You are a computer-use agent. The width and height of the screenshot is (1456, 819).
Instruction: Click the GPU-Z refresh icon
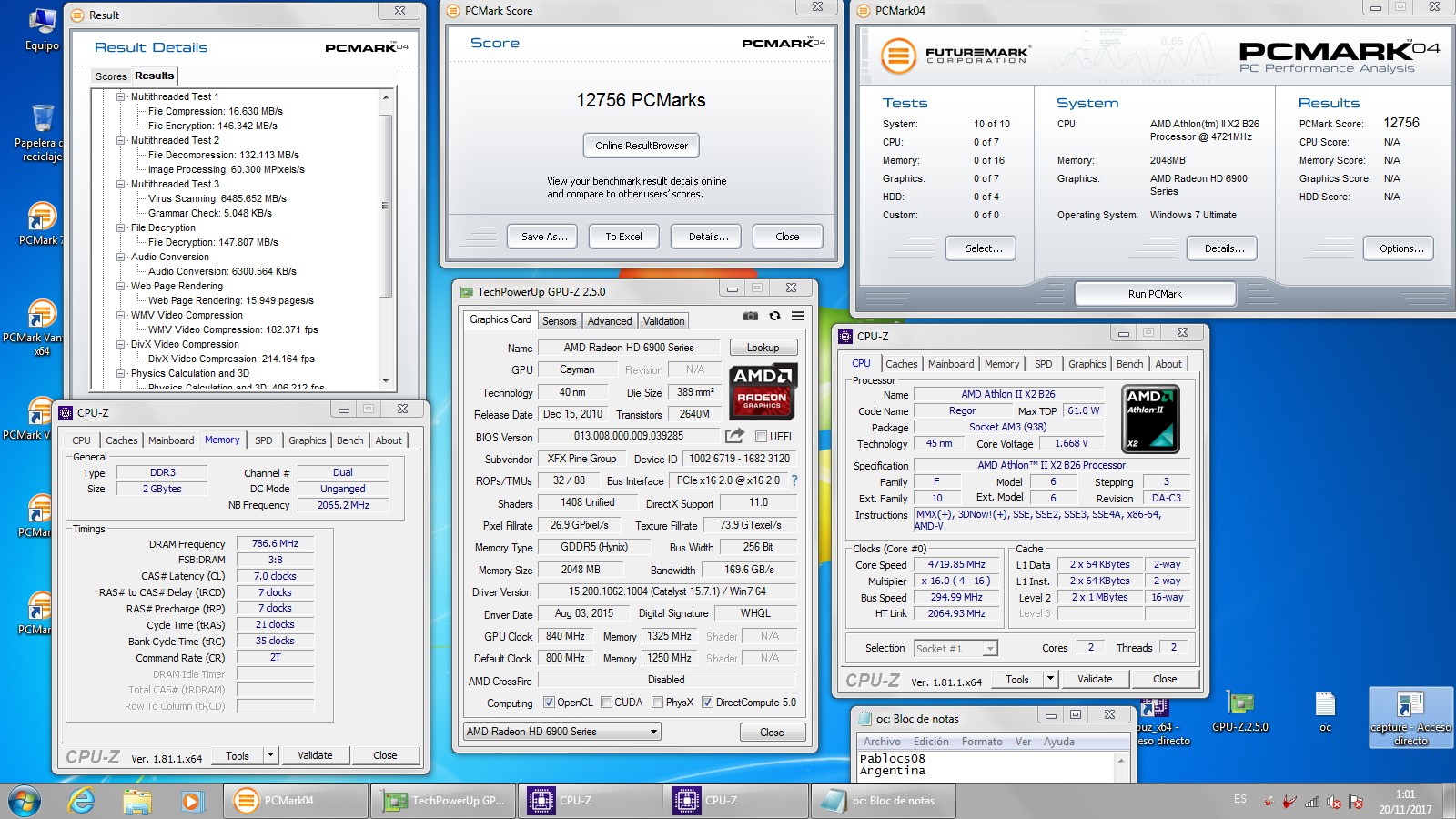pyautogui.click(x=774, y=316)
